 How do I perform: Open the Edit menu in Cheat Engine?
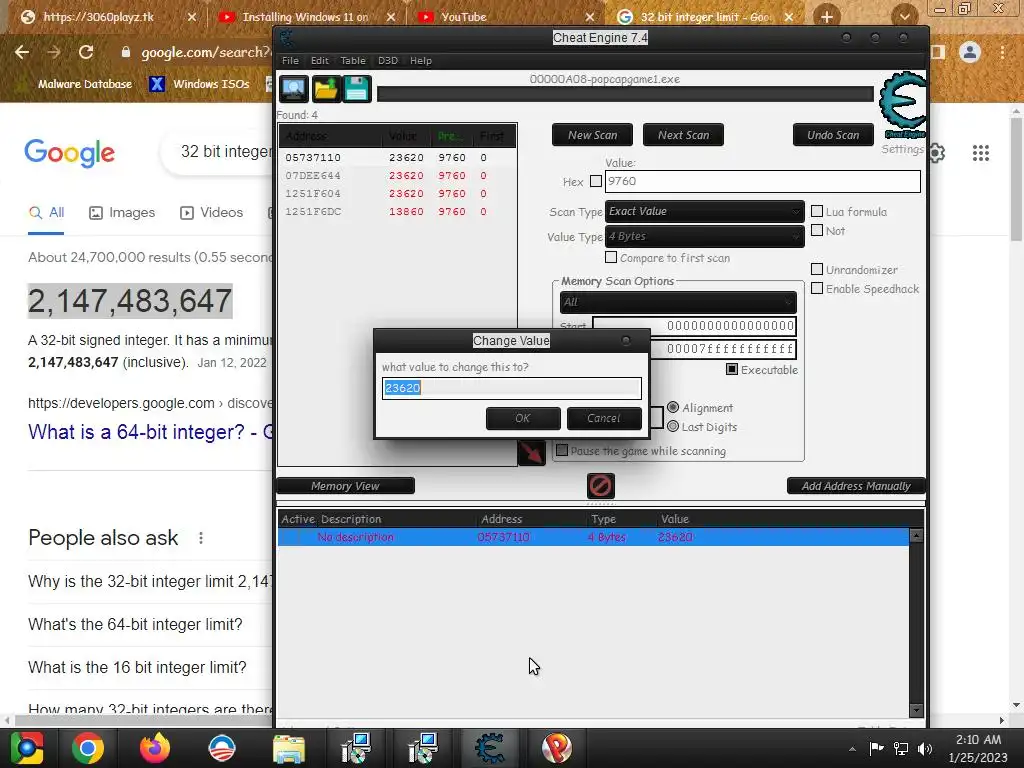[319, 61]
